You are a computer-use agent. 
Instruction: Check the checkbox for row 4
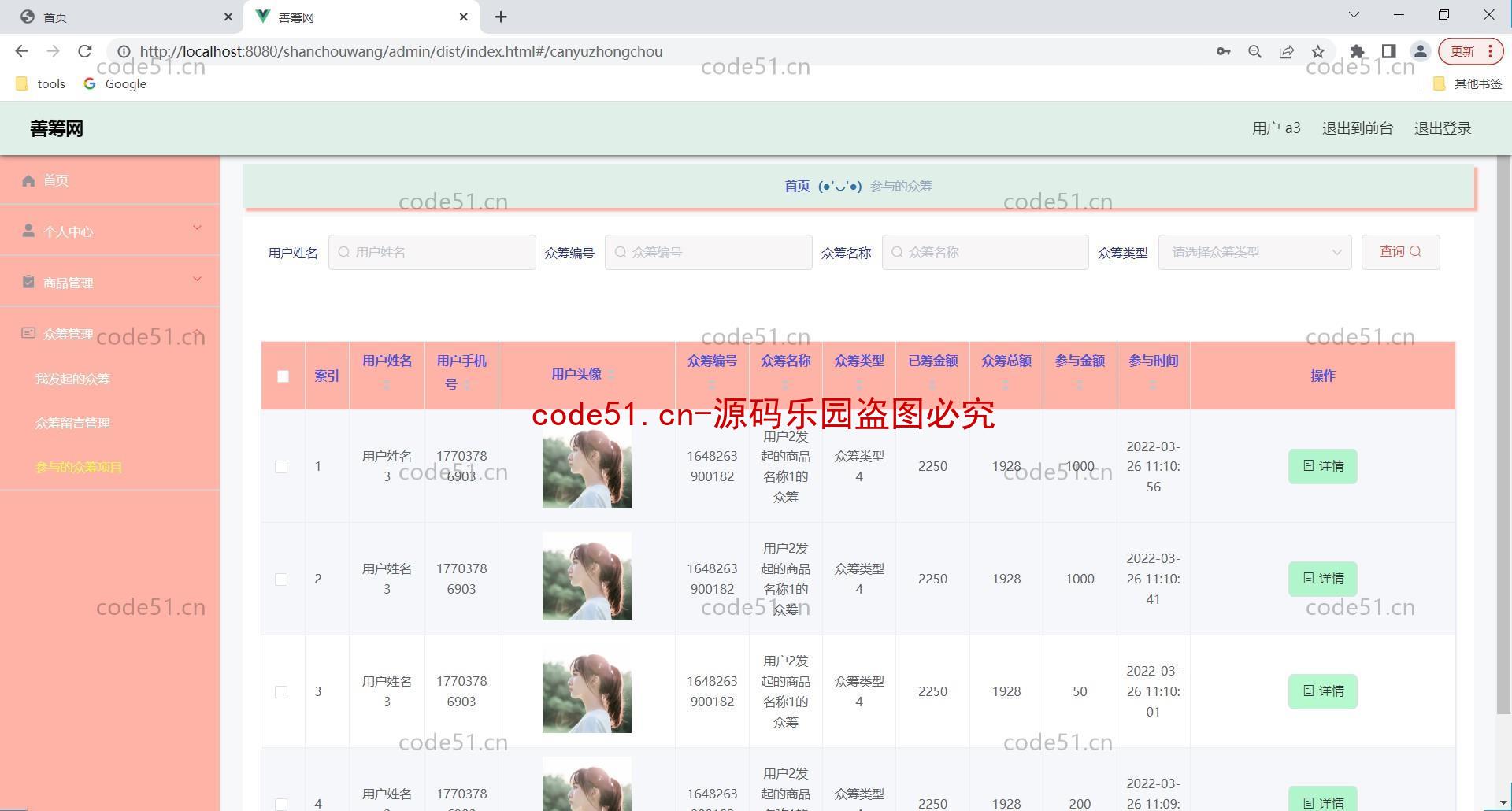tap(281, 804)
